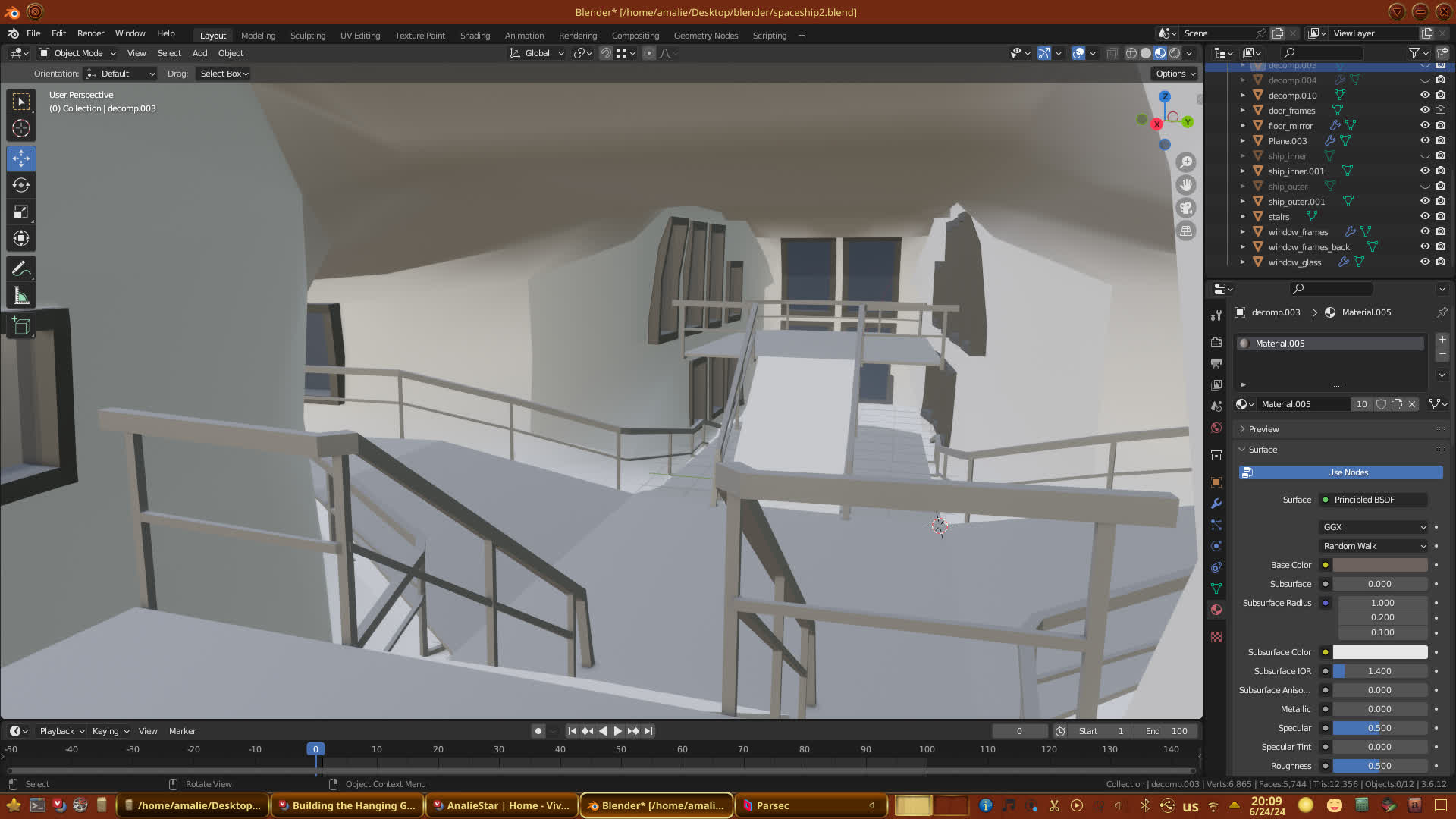
Task: Toggle the timeline auto-keying record button
Action: click(538, 731)
